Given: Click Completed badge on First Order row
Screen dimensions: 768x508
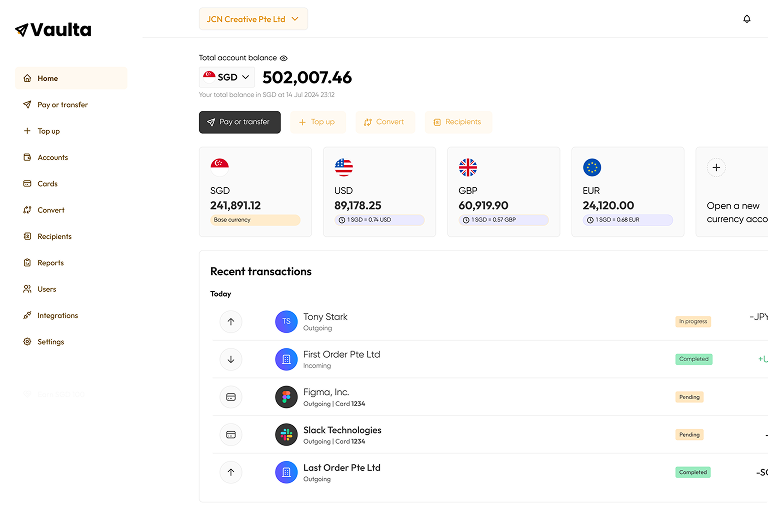Looking at the screenshot, I should pyautogui.click(x=694, y=359).
